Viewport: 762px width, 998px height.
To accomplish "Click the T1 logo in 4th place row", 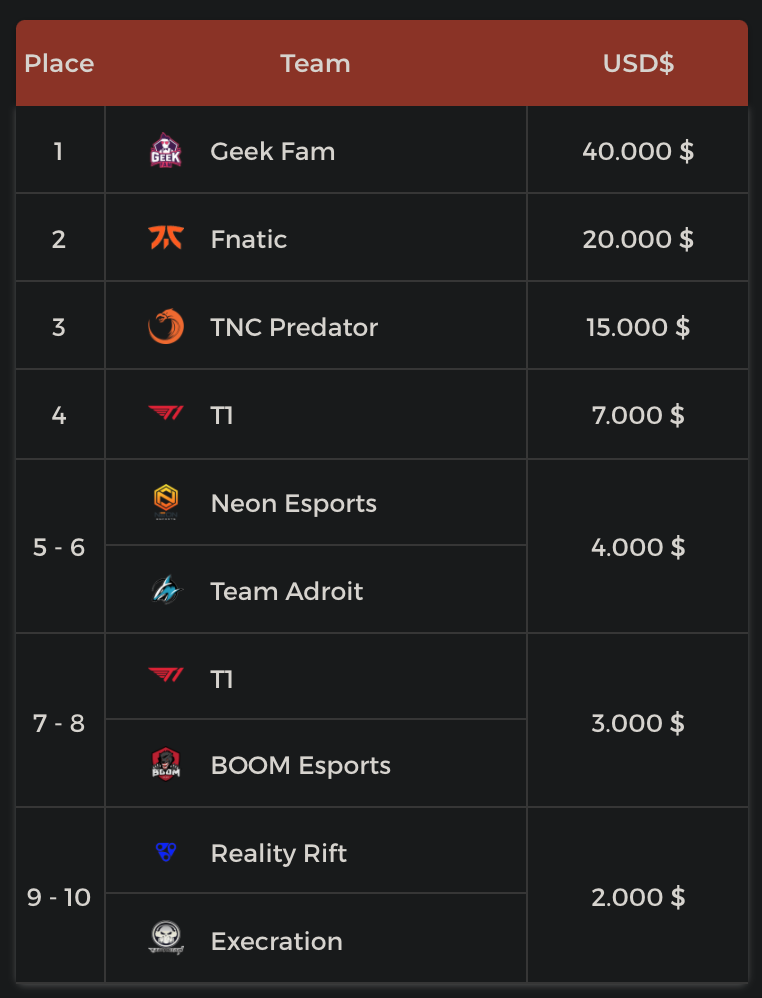I will tap(166, 413).
